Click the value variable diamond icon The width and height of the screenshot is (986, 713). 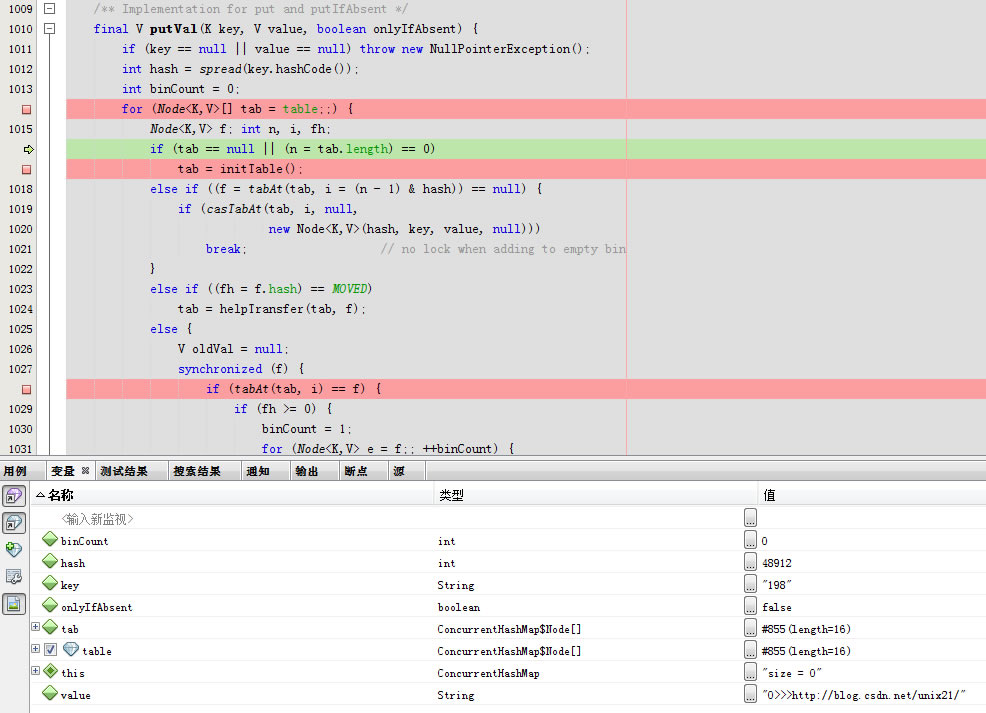coord(50,694)
